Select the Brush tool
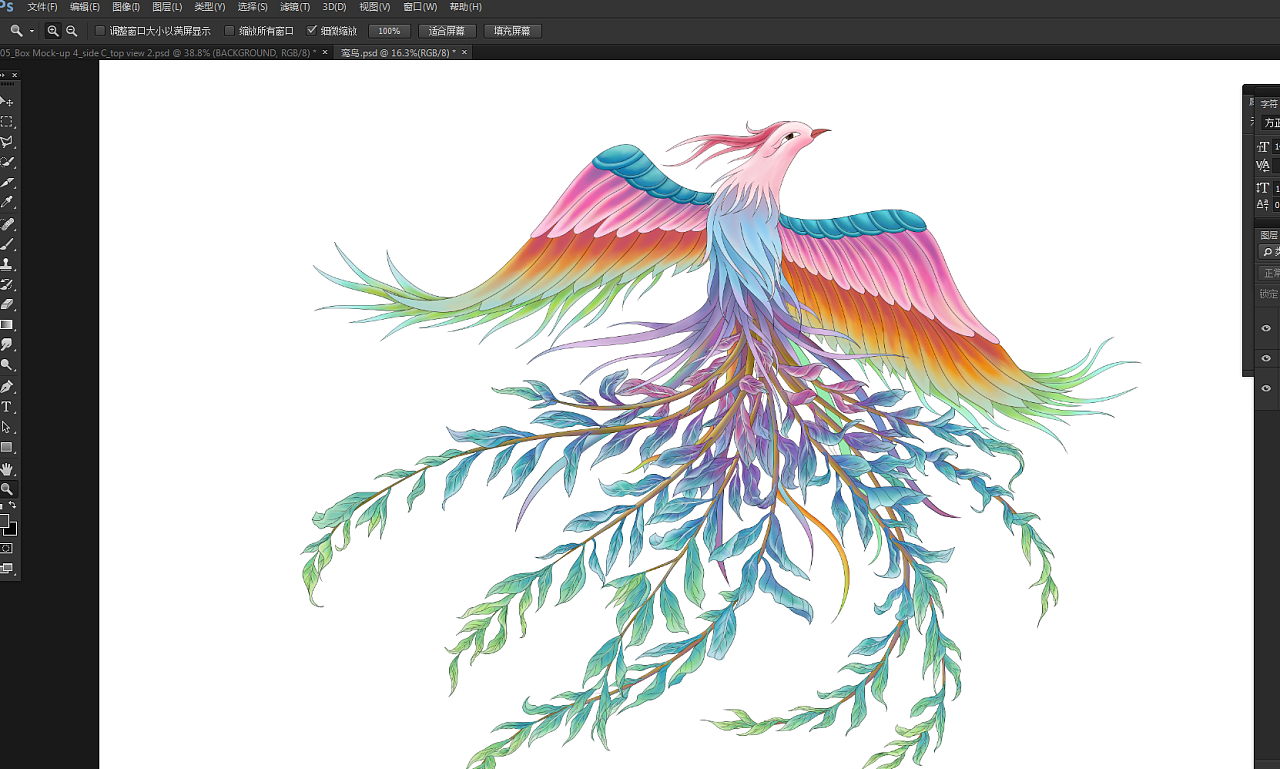 [7, 245]
